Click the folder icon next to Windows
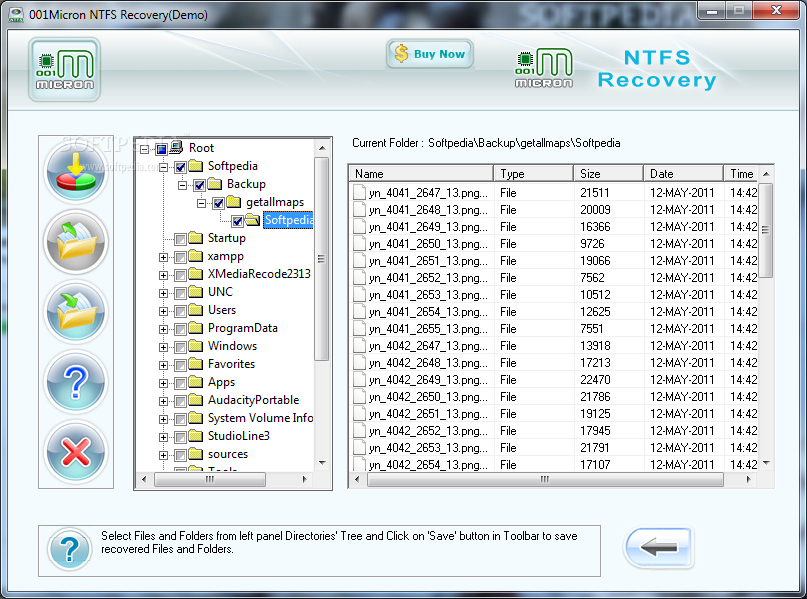Screen dimensions: 807x599 click(x=196, y=345)
